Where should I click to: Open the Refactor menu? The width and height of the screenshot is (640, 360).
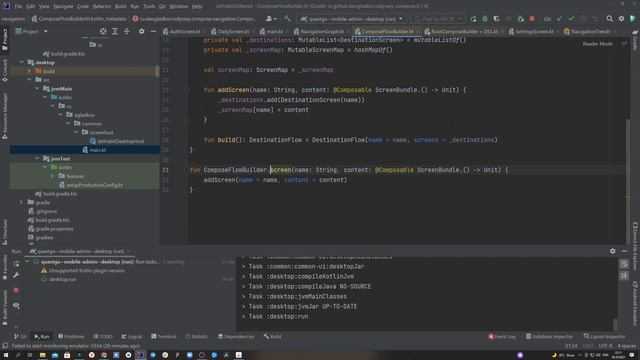[x=102, y=7]
